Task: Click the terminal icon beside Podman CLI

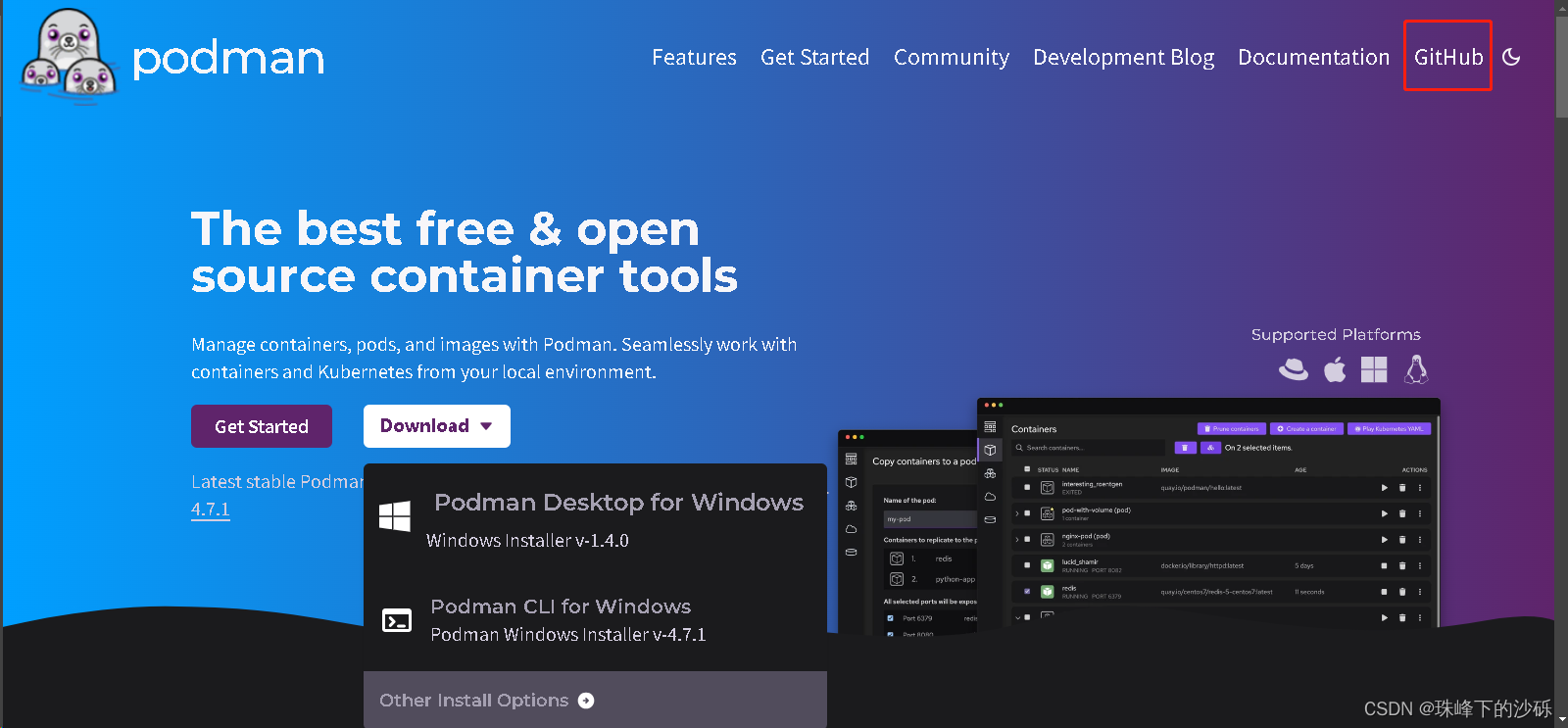Action: coord(396,620)
